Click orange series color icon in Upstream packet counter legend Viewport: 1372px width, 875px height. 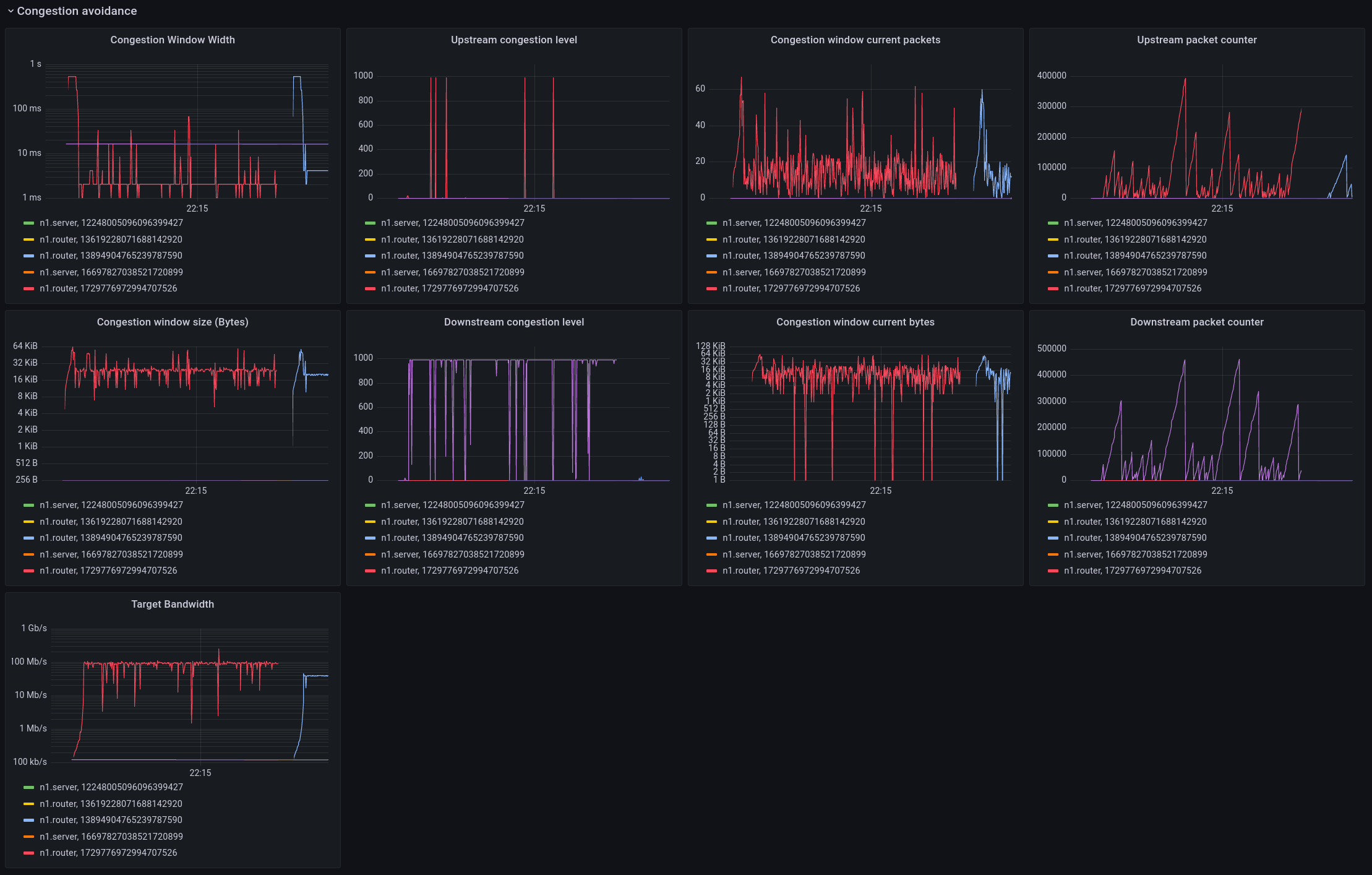click(1053, 272)
